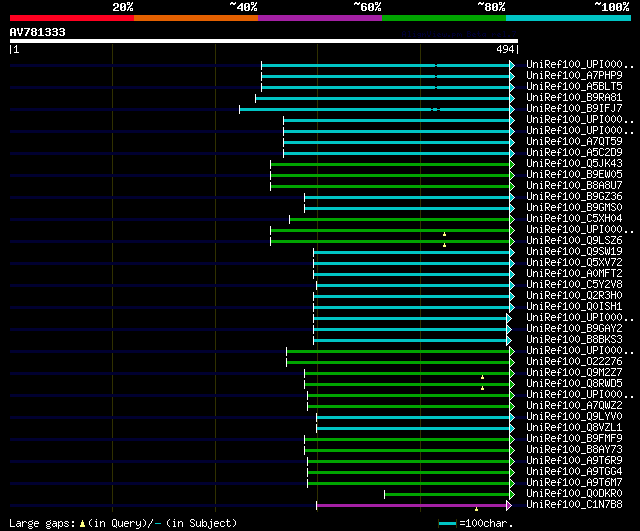Click the arrowhead ending the Q0DKR0 bar
Screen dimensions: 640x531
tap(512, 494)
